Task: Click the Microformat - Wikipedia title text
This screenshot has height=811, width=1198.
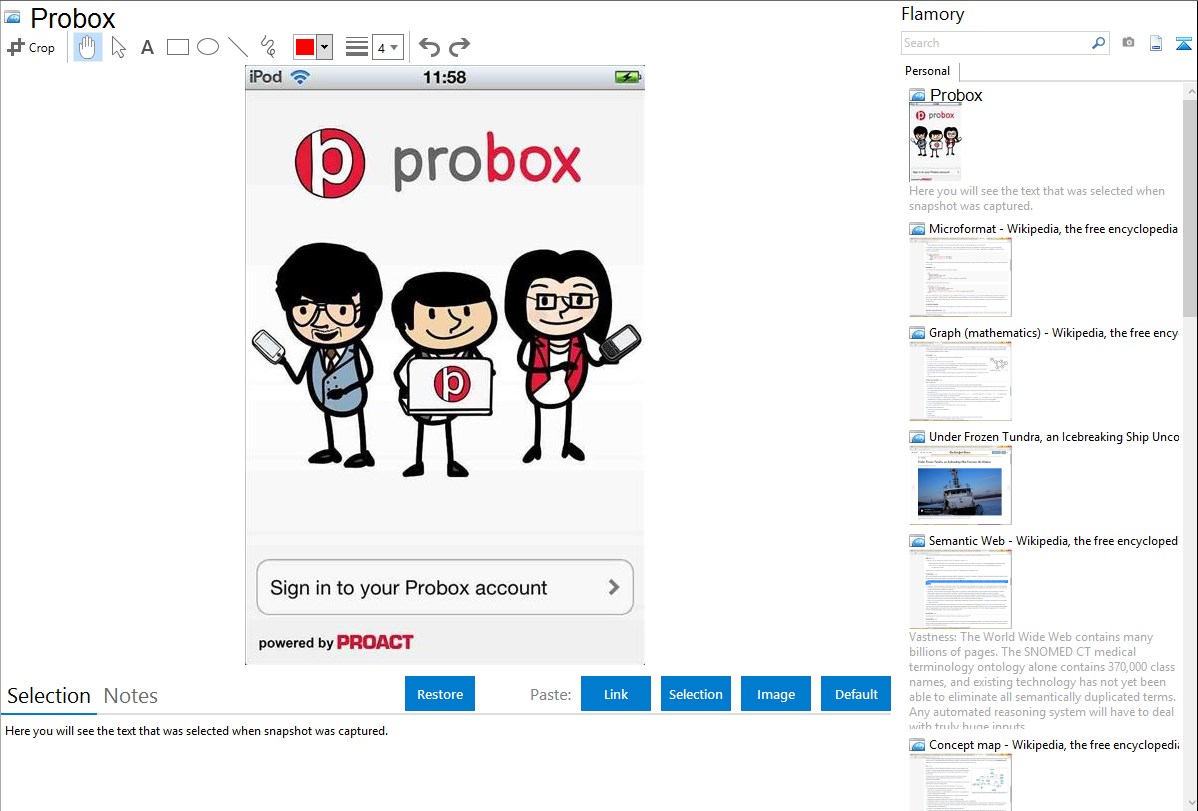Action: pyautogui.click(x=1053, y=229)
